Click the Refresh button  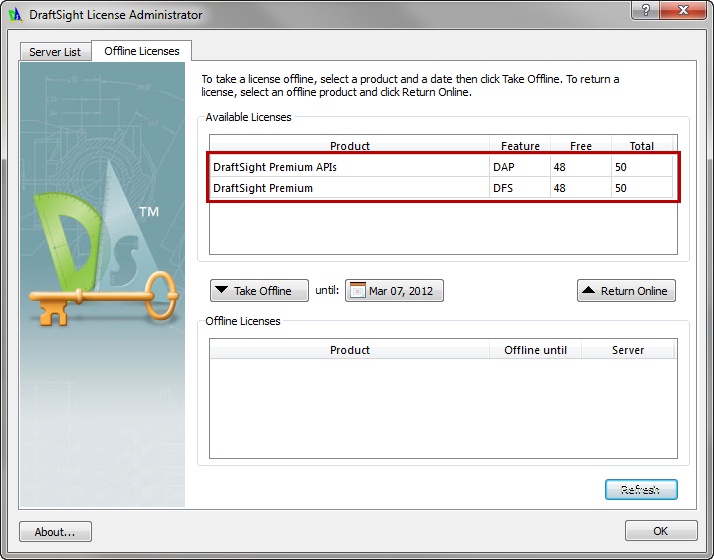tap(641, 489)
